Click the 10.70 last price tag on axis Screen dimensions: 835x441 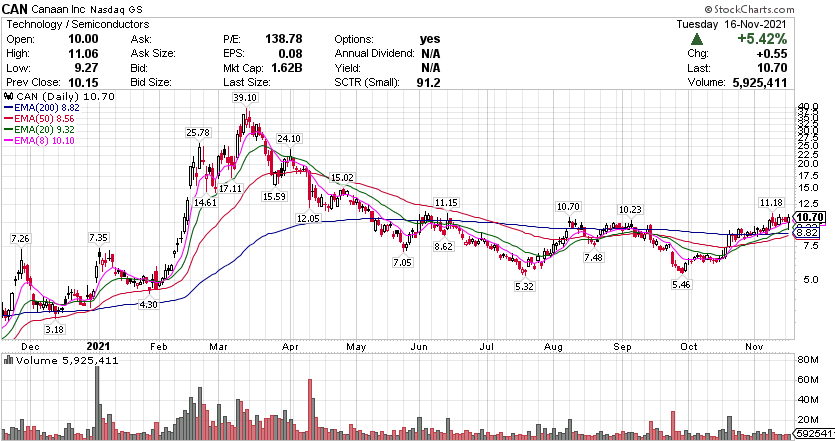point(811,217)
